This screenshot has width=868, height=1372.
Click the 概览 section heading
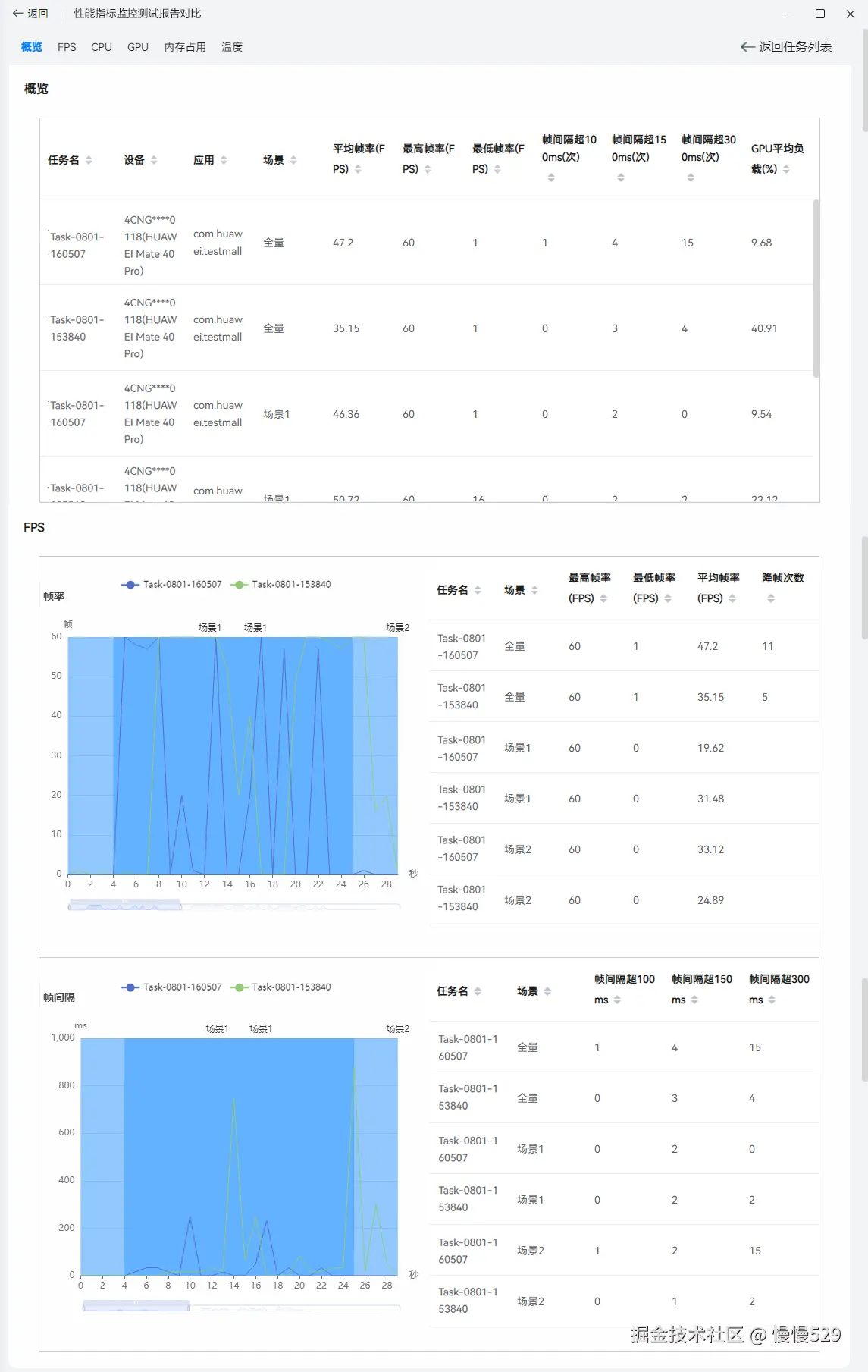click(x=36, y=89)
